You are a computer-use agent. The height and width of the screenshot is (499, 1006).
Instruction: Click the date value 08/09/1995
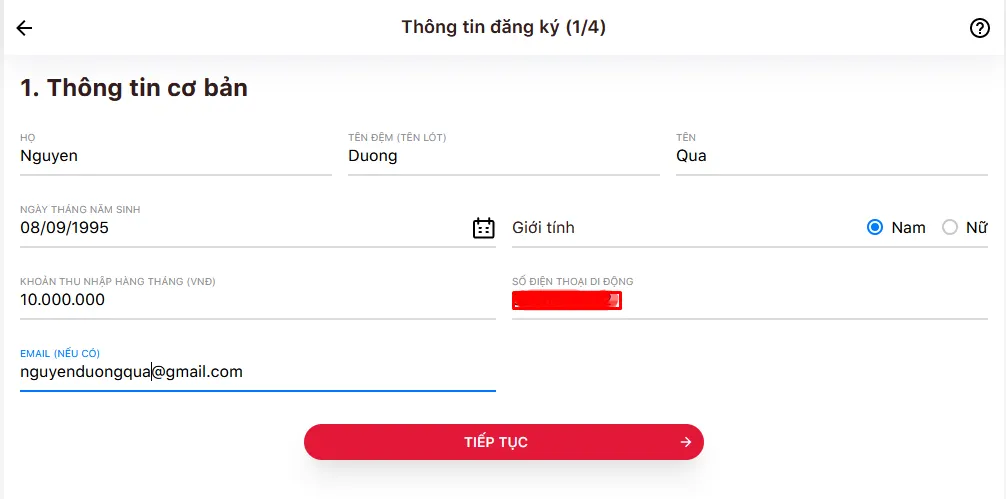pyautogui.click(x=65, y=228)
